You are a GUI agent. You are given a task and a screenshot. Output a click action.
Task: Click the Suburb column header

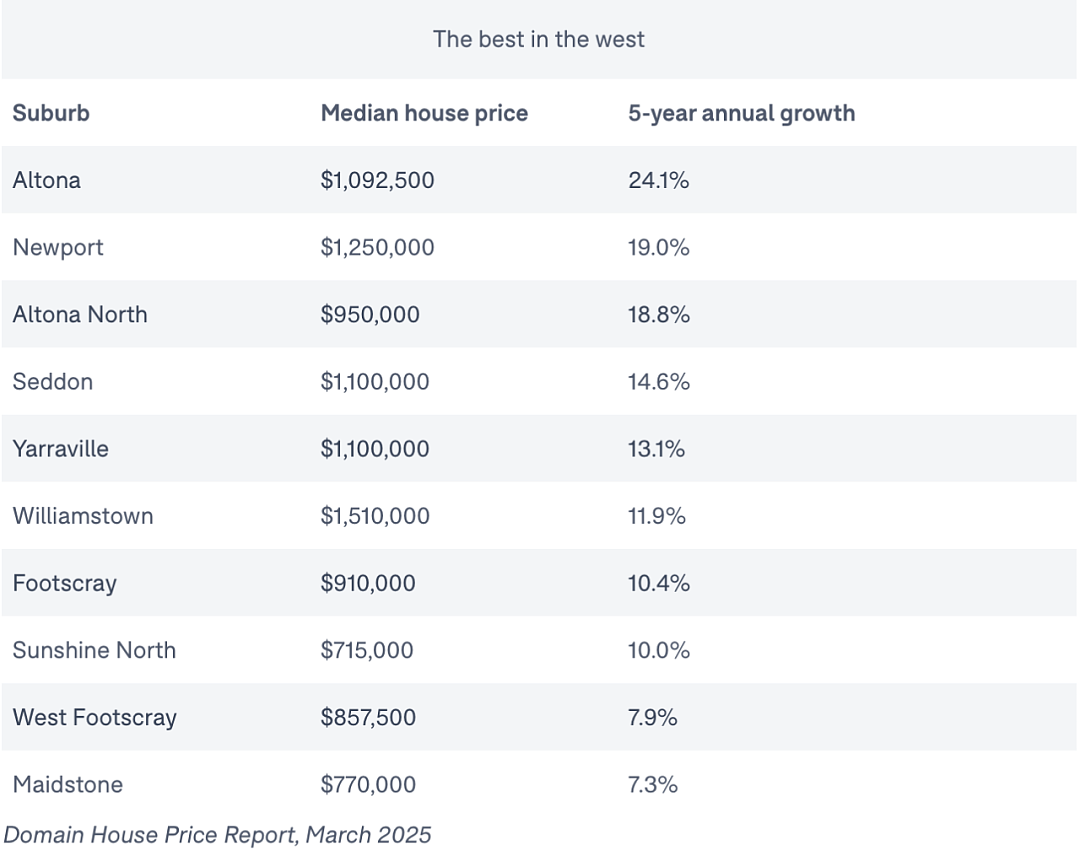51,113
